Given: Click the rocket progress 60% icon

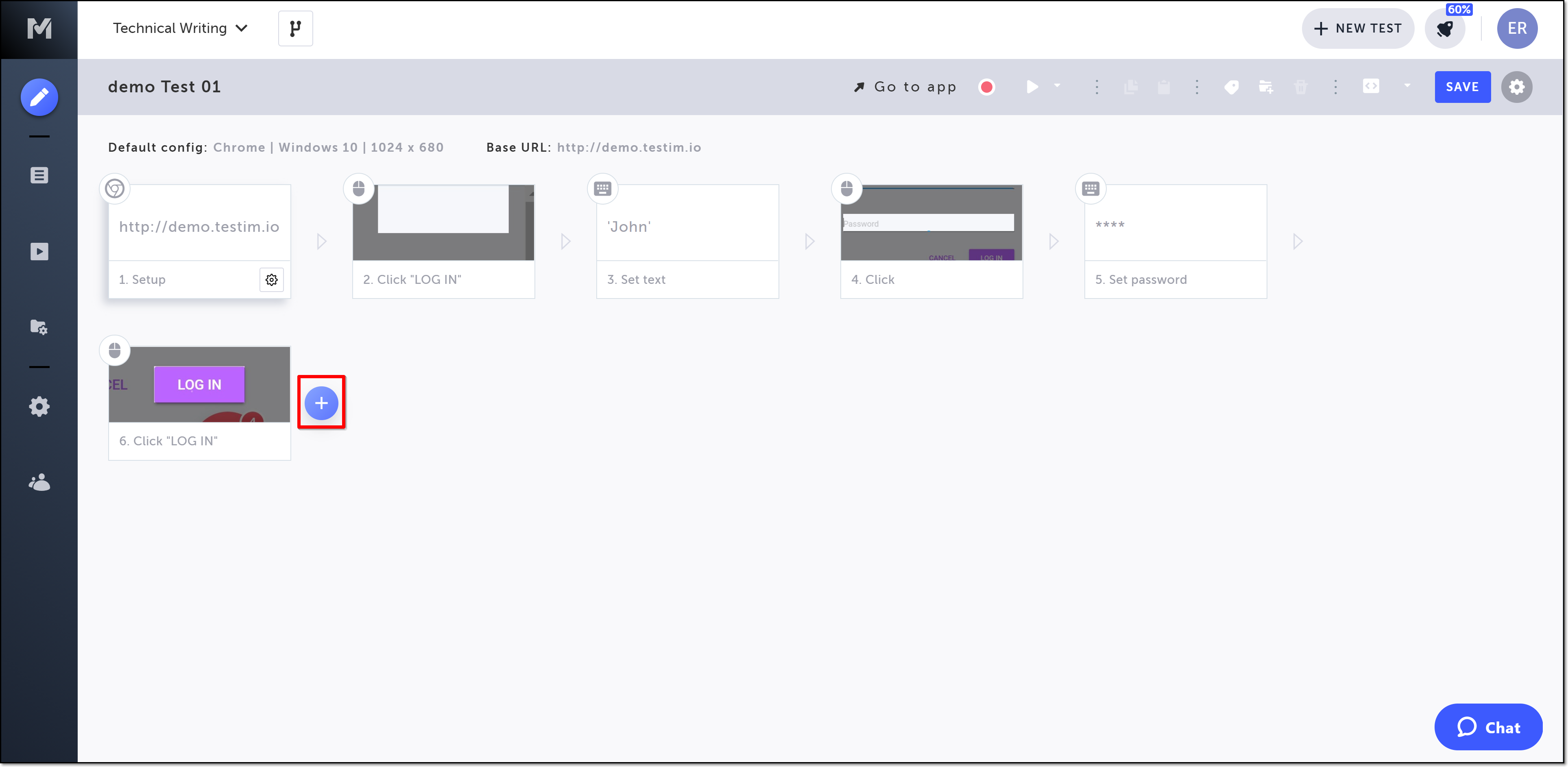Looking at the screenshot, I should [x=1445, y=28].
